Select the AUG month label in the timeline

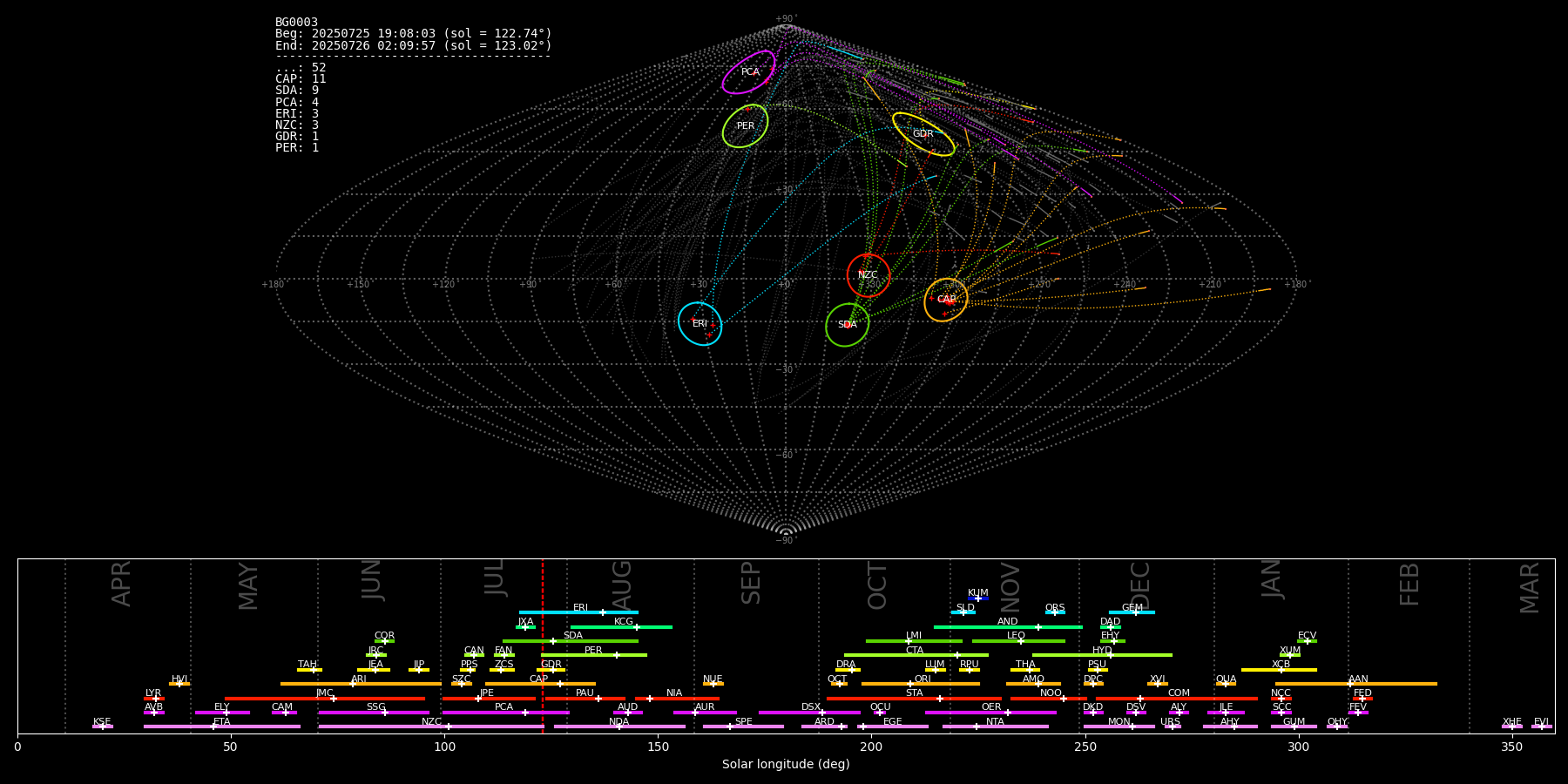click(x=622, y=583)
